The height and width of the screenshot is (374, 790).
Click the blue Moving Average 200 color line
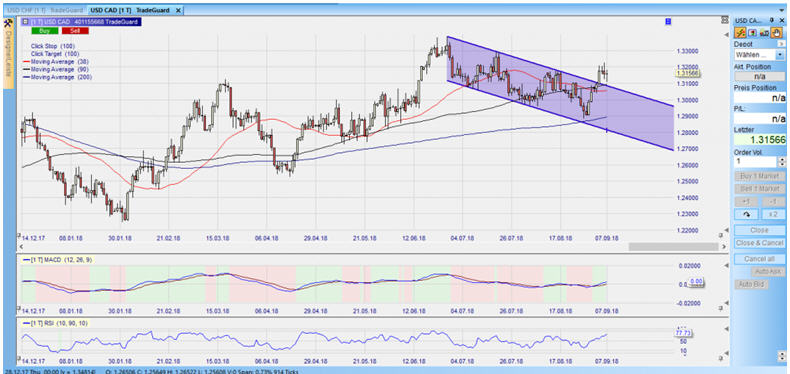coord(26,77)
